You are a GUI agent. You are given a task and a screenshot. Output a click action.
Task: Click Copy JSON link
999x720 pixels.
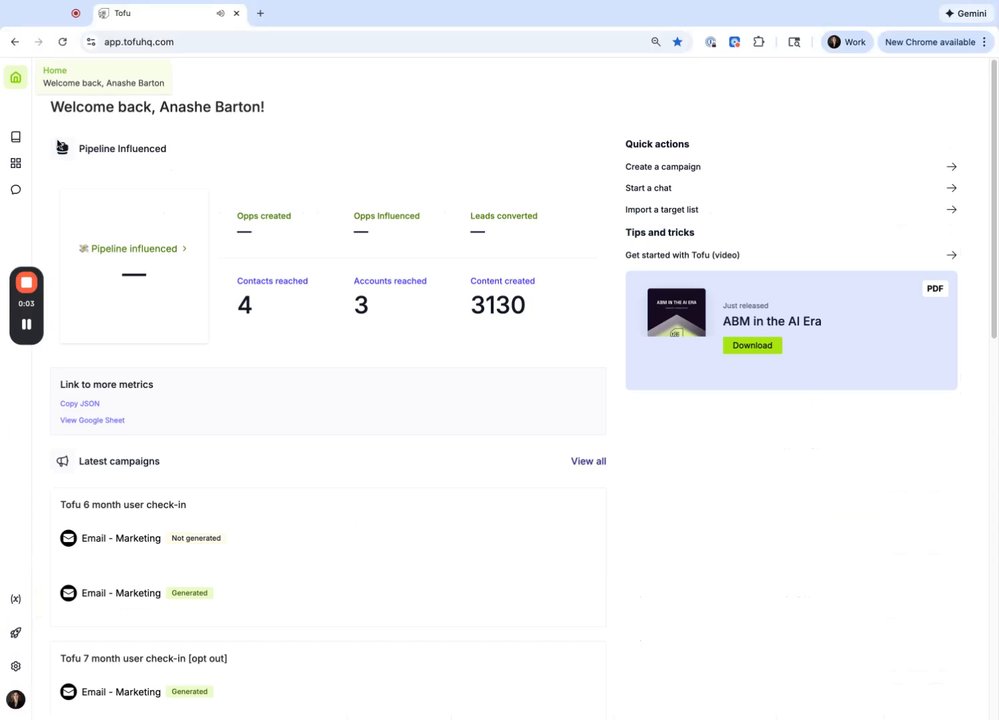pyautogui.click(x=80, y=404)
